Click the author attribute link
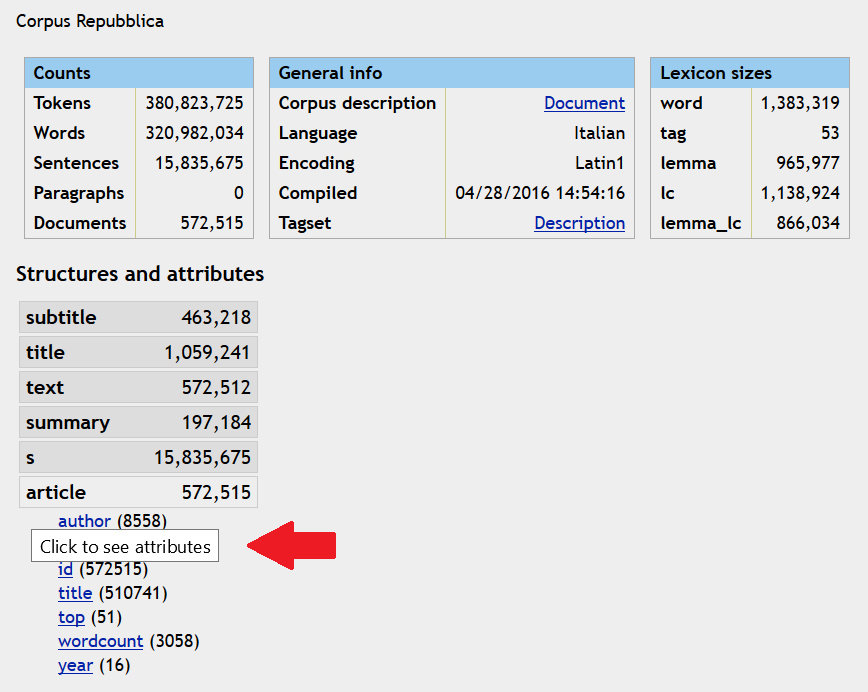This screenshot has width=868, height=692. [84, 521]
